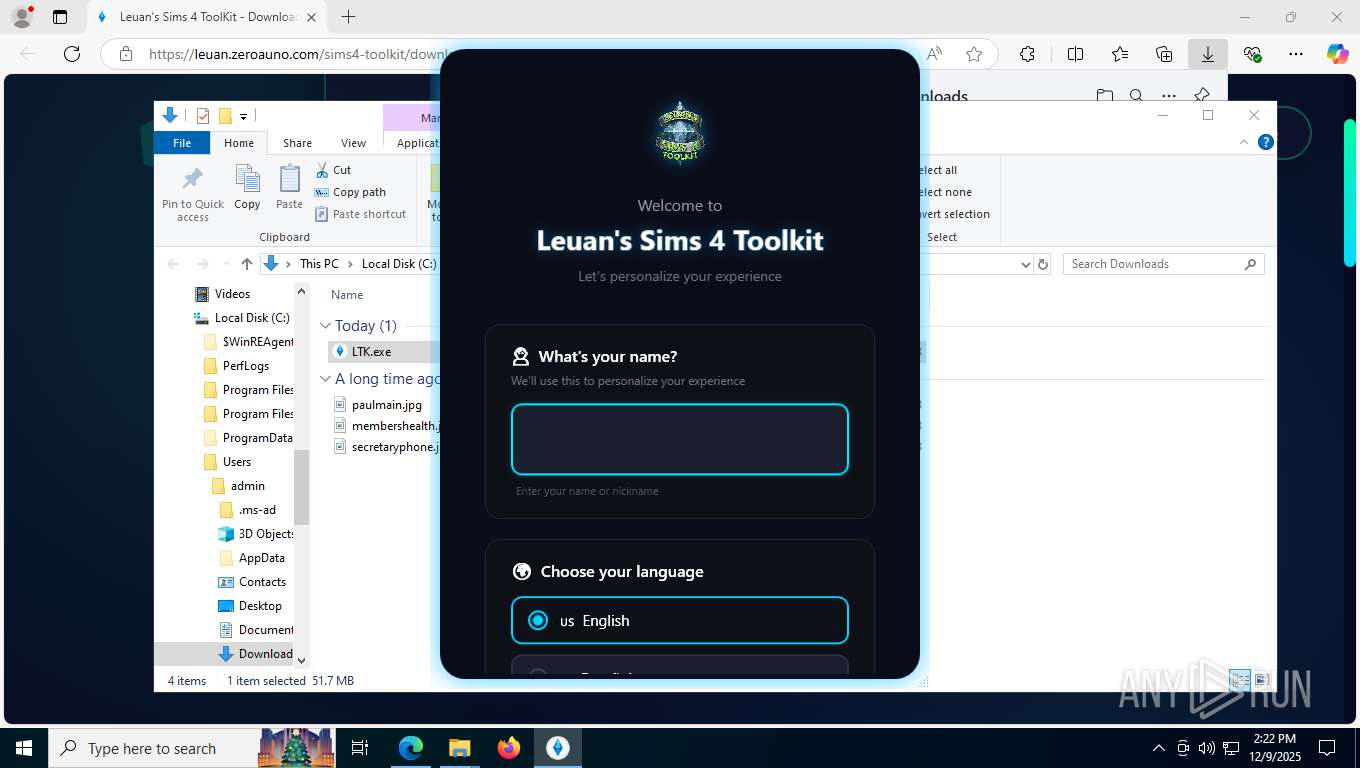Click the Explorer Up one level arrow
This screenshot has width=1360, height=768.
[x=246, y=264]
